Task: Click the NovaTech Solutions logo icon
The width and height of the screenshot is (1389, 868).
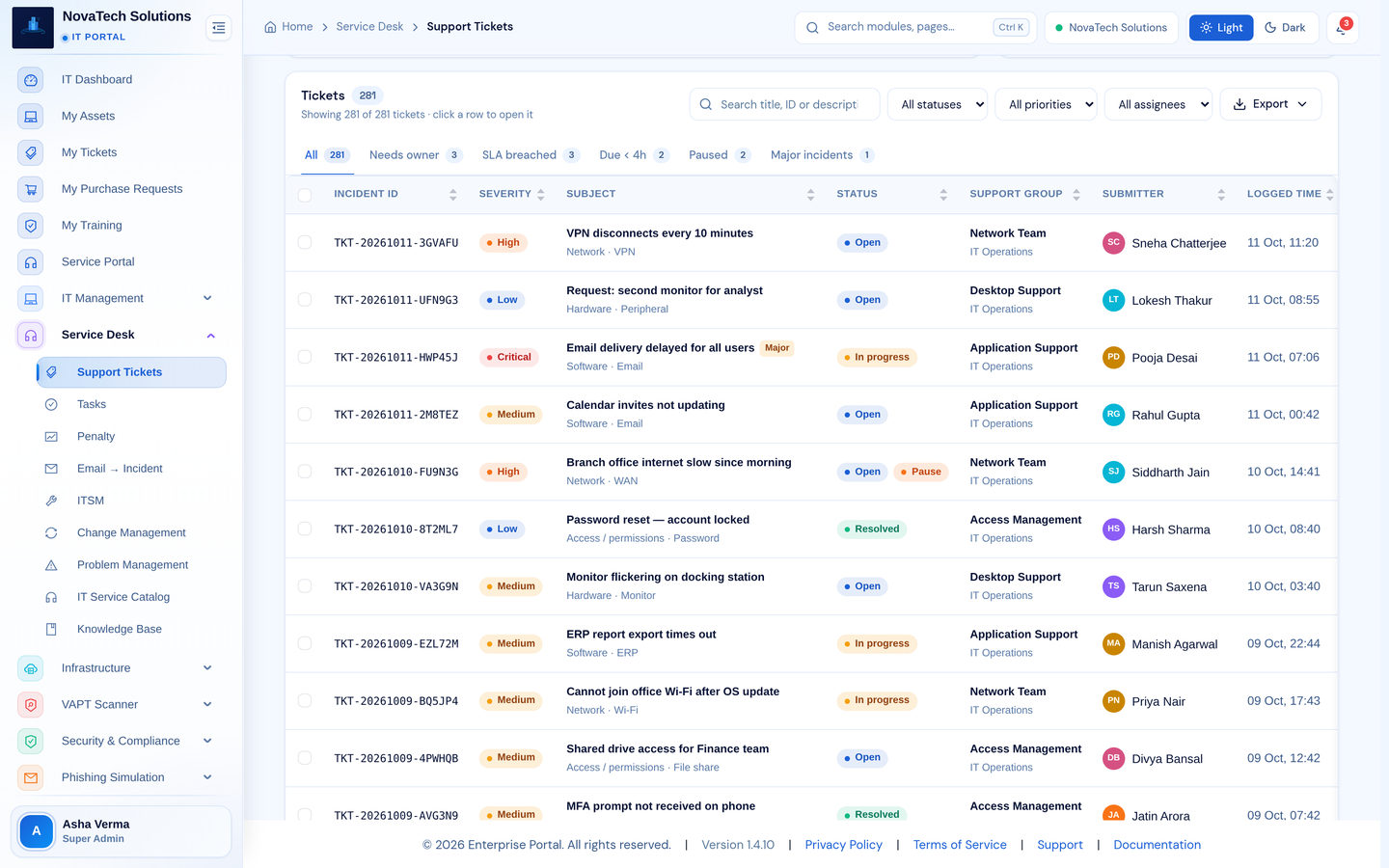Action: 33,27
